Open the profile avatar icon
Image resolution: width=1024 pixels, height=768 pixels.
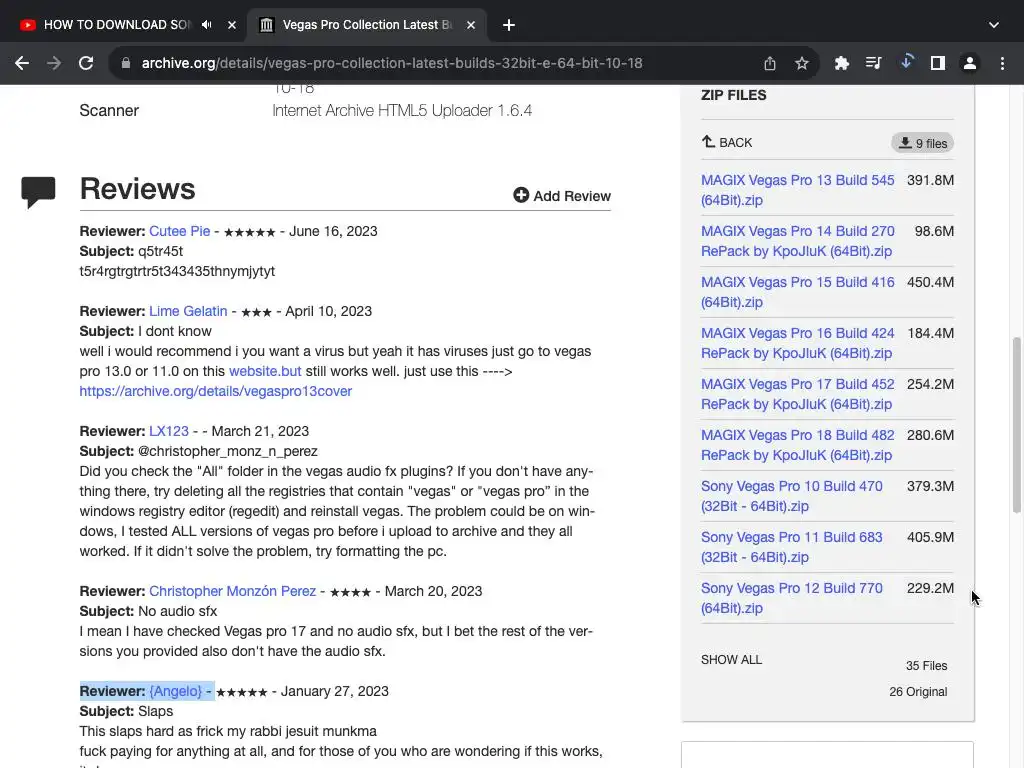(970, 63)
